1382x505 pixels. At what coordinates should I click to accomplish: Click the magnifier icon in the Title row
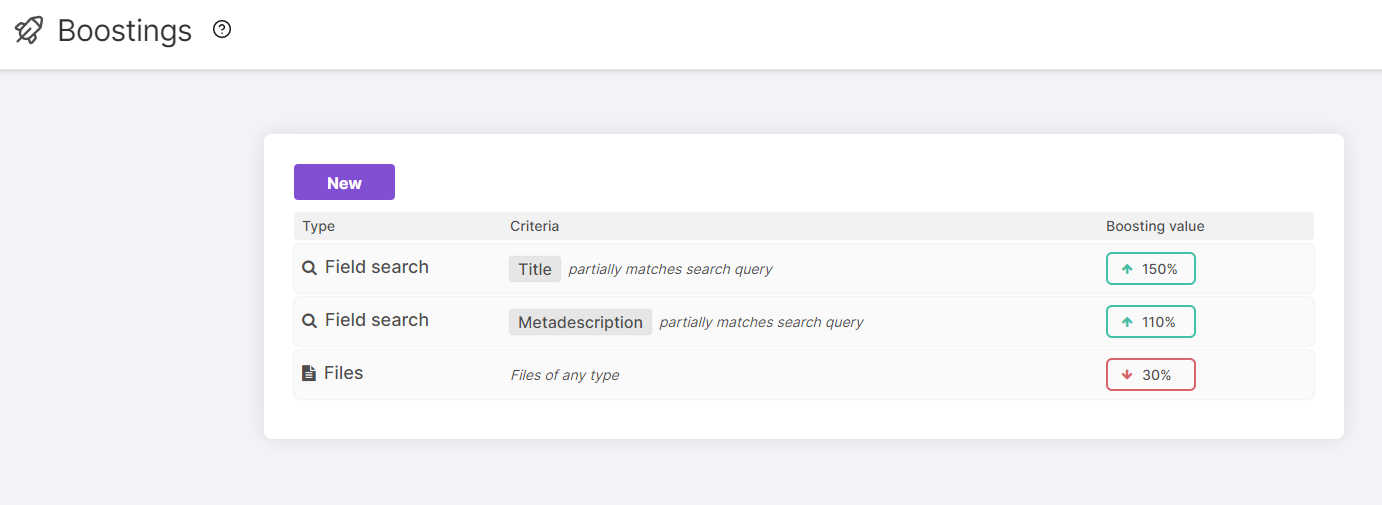click(x=310, y=268)
